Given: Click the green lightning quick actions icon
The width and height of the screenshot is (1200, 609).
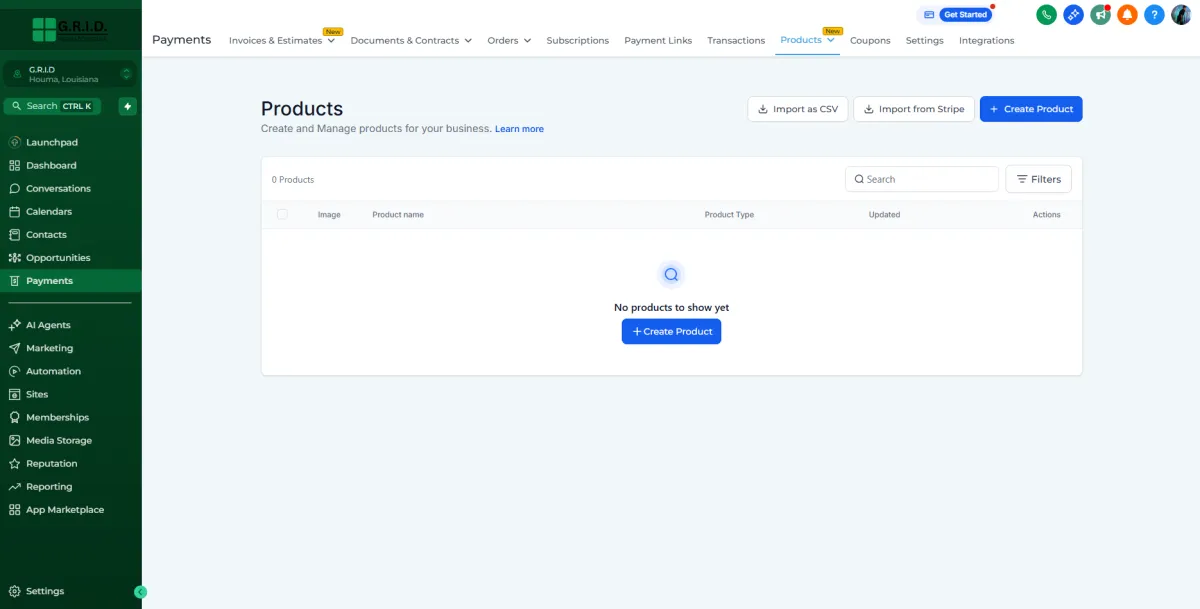Looking at the screenshot, I should (127, 106).
